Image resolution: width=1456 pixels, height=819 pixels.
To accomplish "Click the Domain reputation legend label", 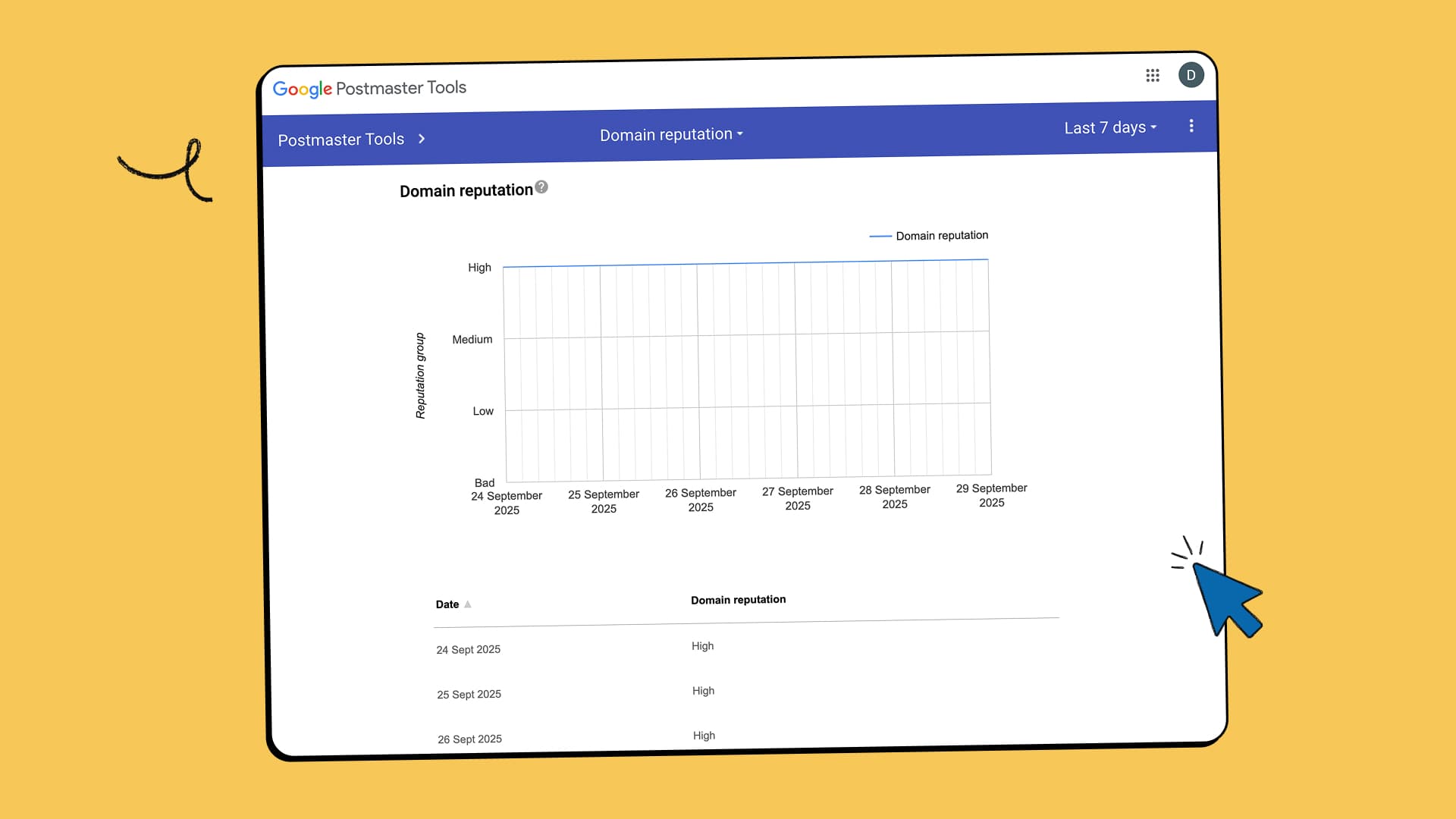I will click(942, 235).
